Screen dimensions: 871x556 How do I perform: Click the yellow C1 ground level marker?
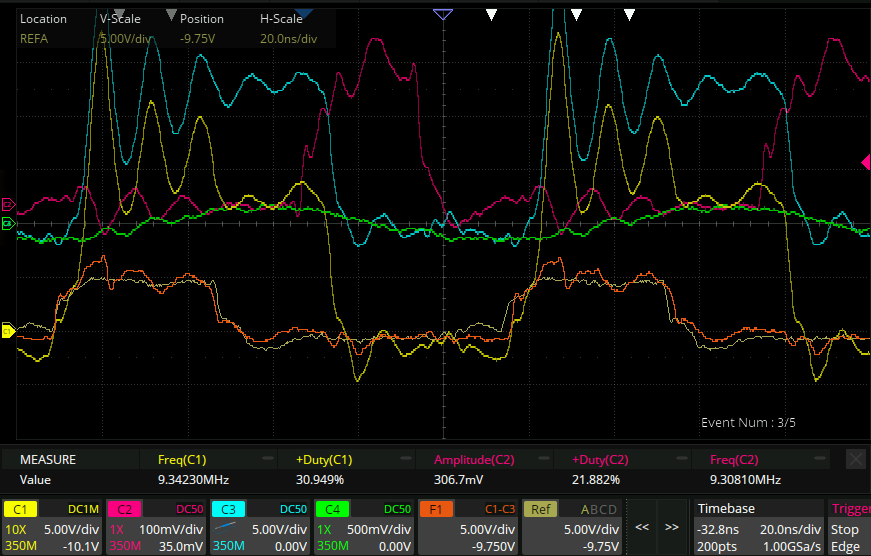[x=8, y=332]
